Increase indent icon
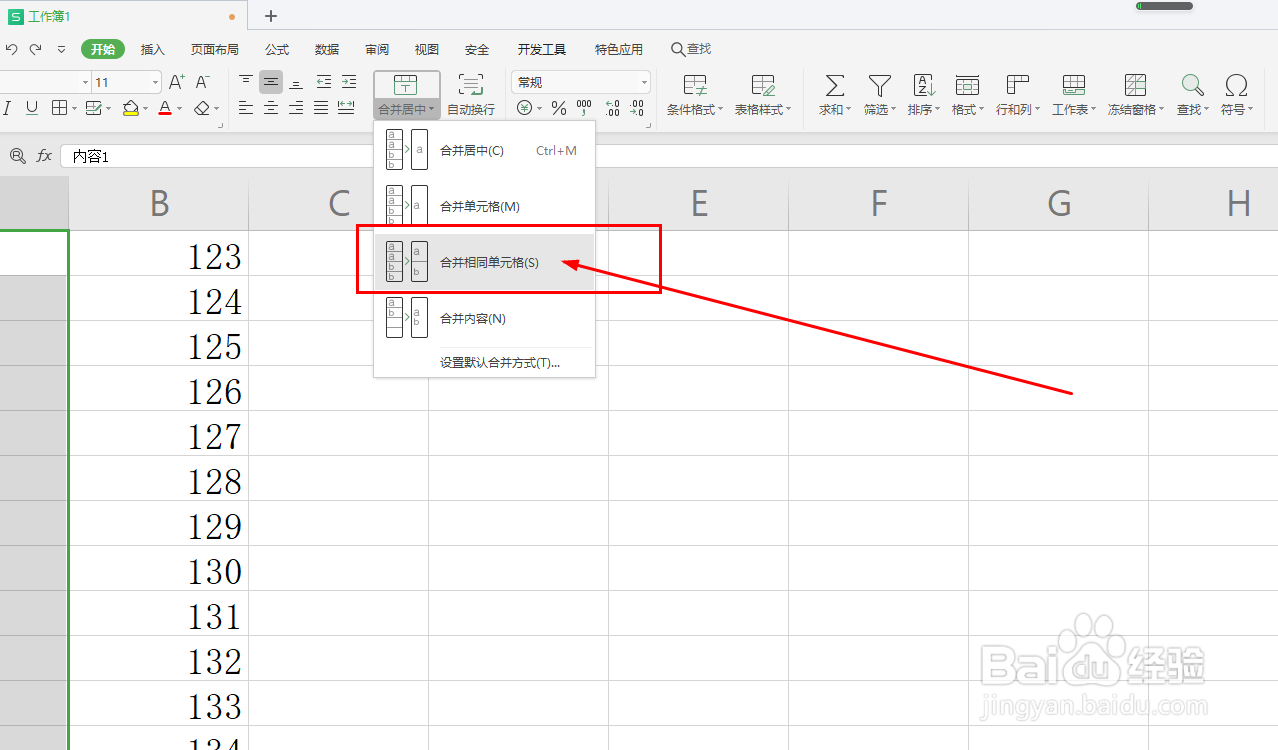 point(348,82)
